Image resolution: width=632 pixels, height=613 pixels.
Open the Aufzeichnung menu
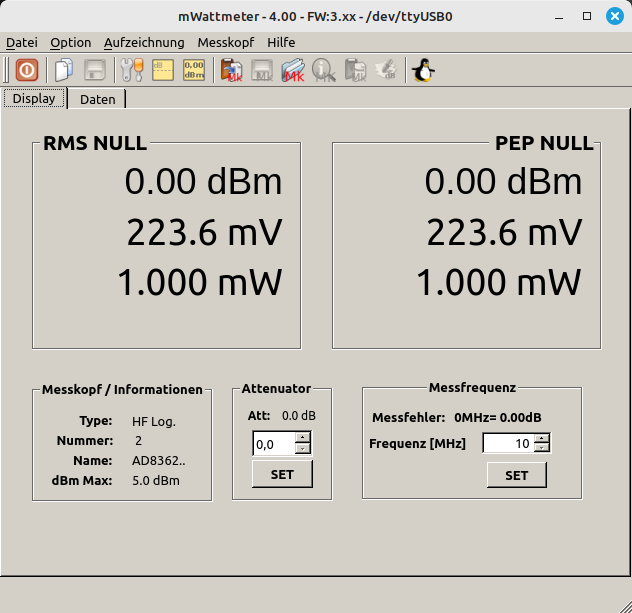[144, 42]
